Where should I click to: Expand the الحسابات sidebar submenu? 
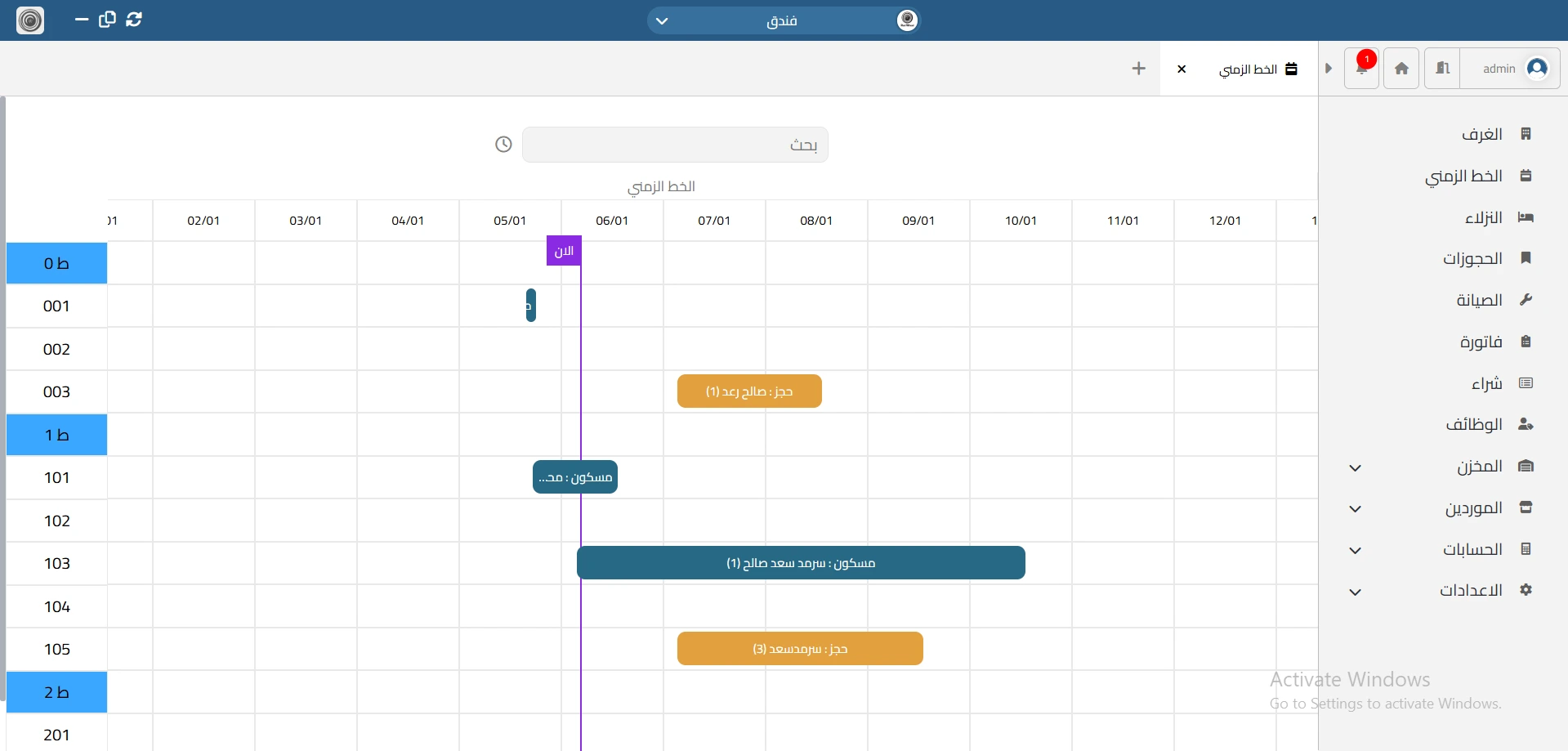pyautogui.click(x=1355, y=550)
